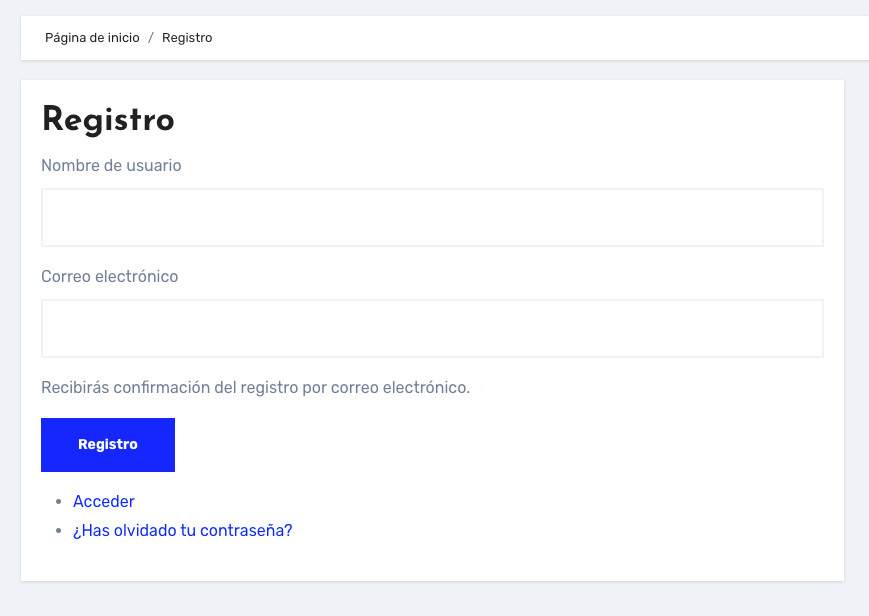
Task: Click the Nombre de usuario label
Action: 111,165
